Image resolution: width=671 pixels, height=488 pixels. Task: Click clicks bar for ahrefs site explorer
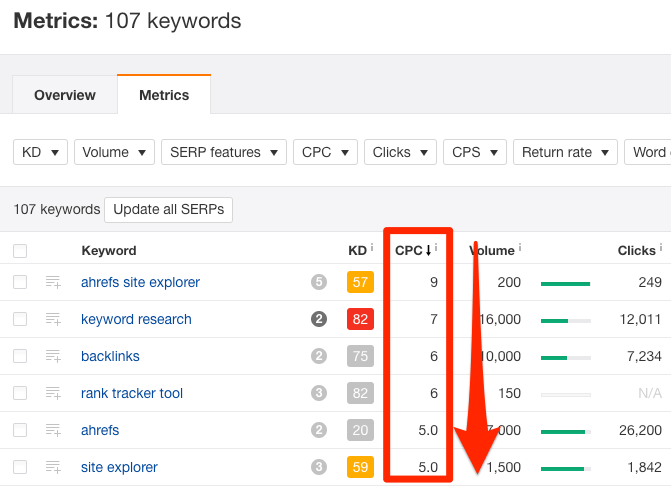click(x=566, y=284)
